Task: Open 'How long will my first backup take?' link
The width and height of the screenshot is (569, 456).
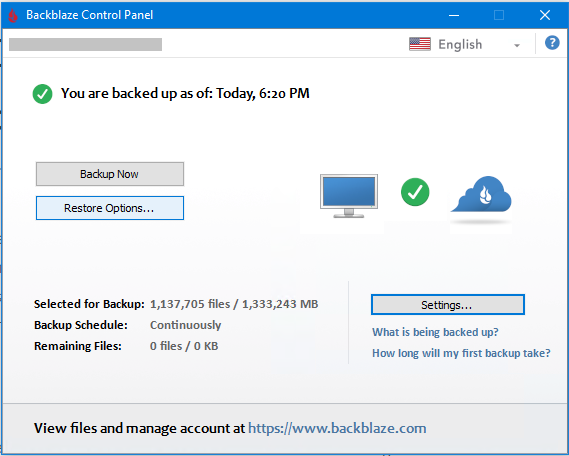Action: pos(461,353)
